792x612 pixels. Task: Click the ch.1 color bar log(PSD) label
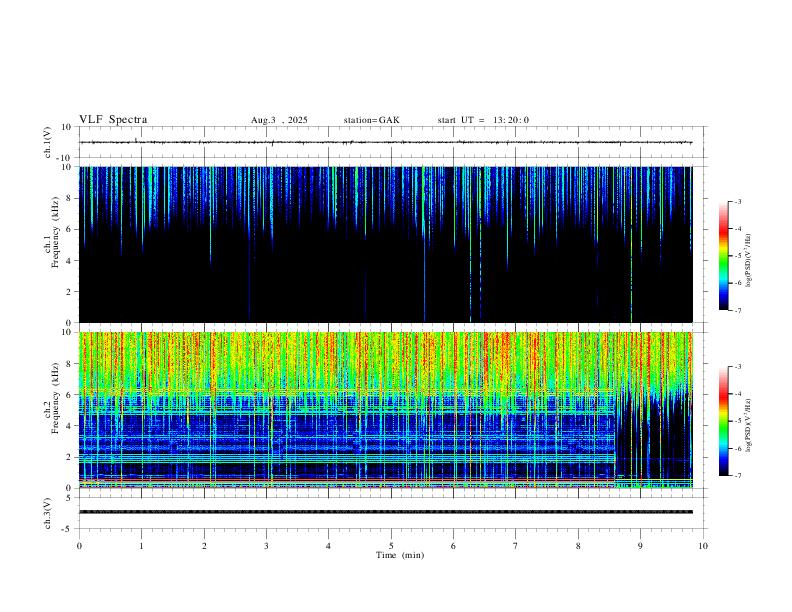pyautogui.click(x=749, y=260)
